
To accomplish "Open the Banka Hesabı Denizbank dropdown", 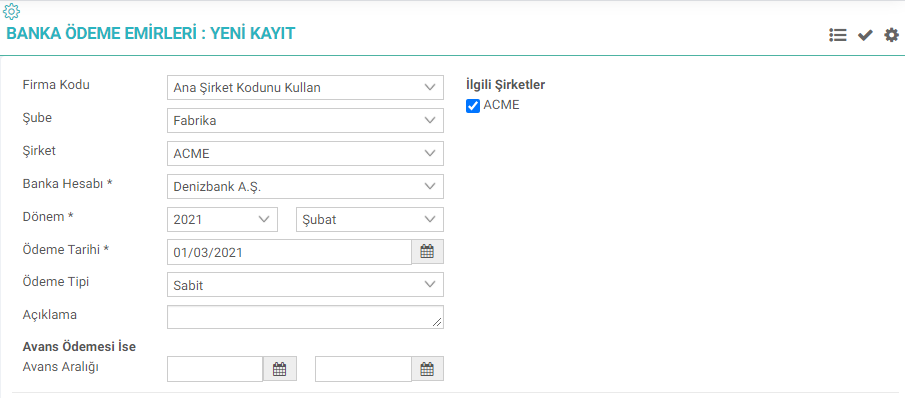I will click(305, 186).
